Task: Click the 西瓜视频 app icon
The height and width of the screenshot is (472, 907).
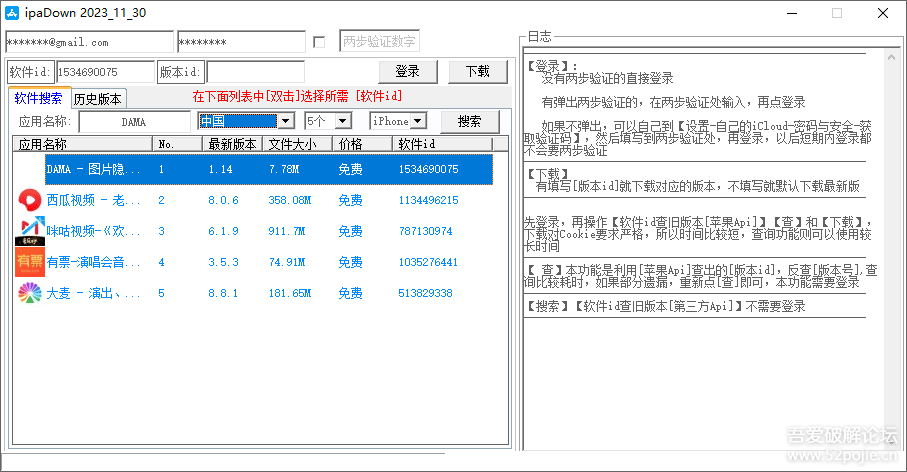Action: [29, 201]
